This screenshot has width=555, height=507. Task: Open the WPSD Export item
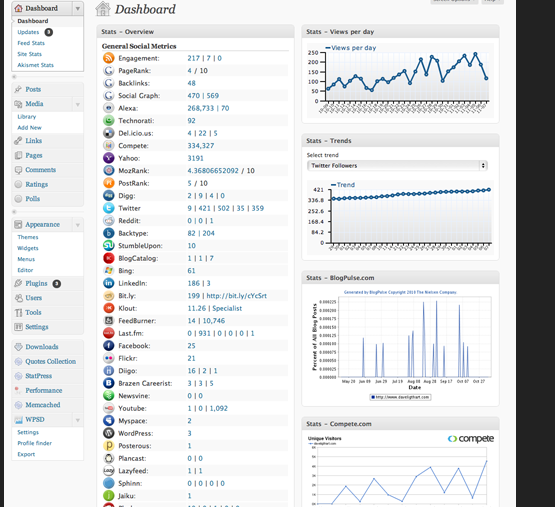(26, 454)
